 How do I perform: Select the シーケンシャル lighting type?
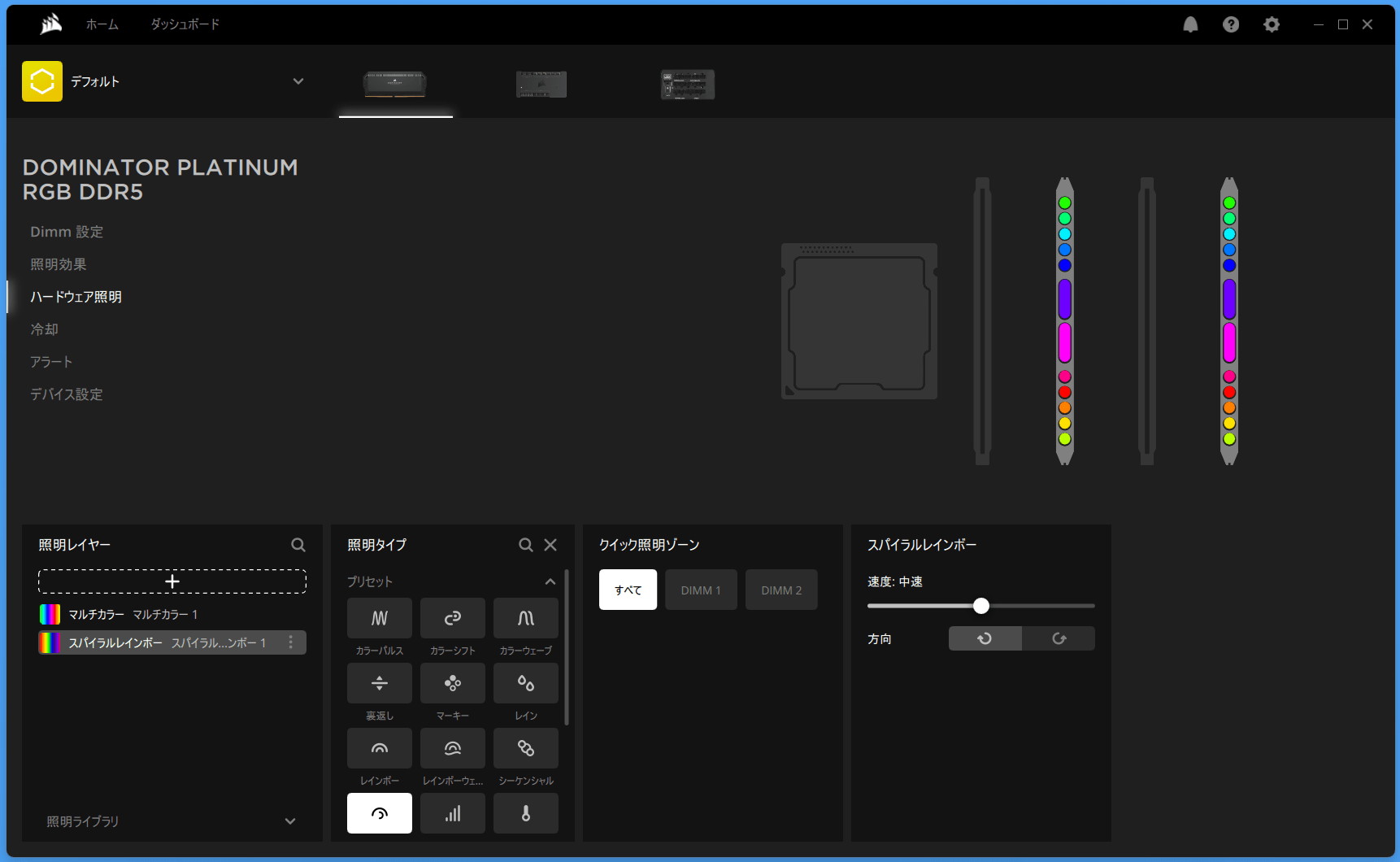coord(526,748)
